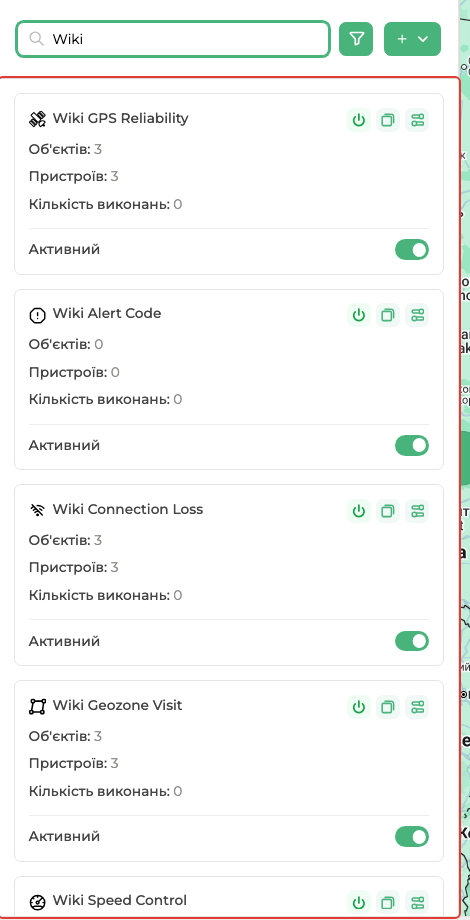Open the Wiki Connection Loss card title
470x920 pixels.
pyautogui.click(x=128, y=509)
